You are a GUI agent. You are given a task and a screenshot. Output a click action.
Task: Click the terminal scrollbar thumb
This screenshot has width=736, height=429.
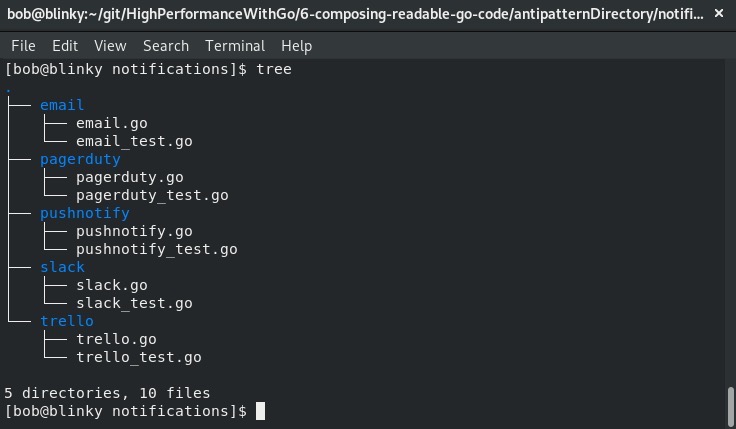731,406
